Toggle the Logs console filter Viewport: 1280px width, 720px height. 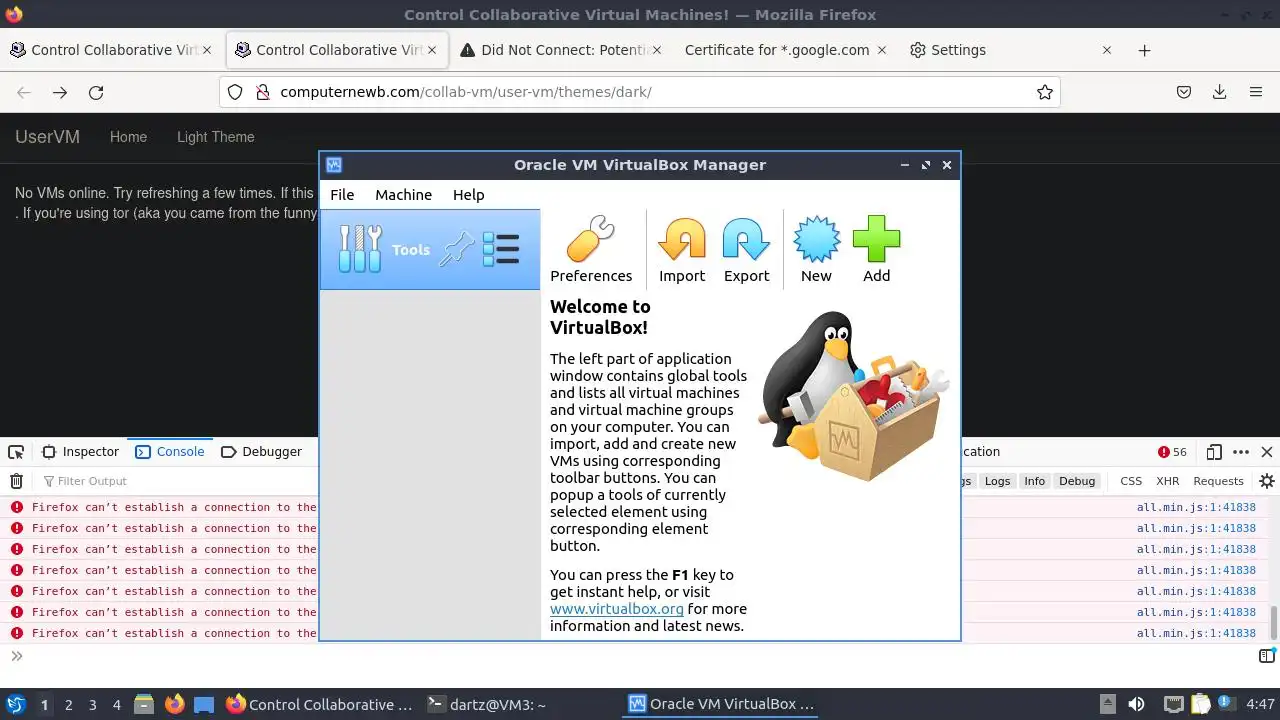[x=997, y=481]
